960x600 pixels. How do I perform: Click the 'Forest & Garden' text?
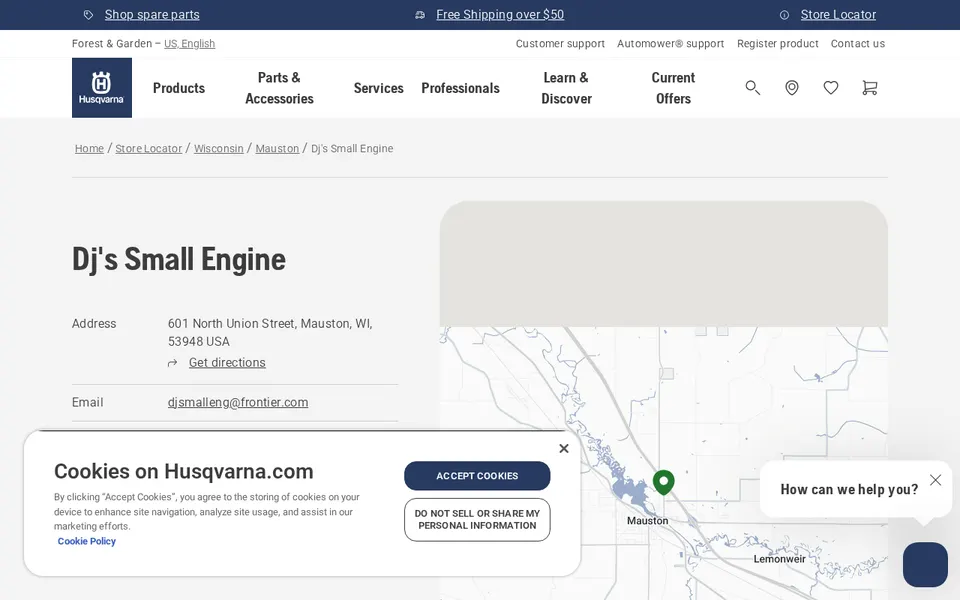click(x=112, y=43)
